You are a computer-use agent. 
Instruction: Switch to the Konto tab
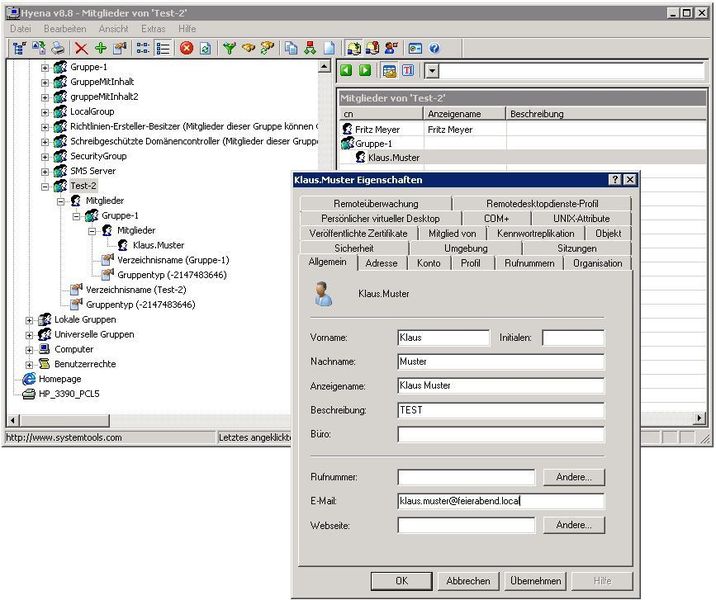pos(428,263)
